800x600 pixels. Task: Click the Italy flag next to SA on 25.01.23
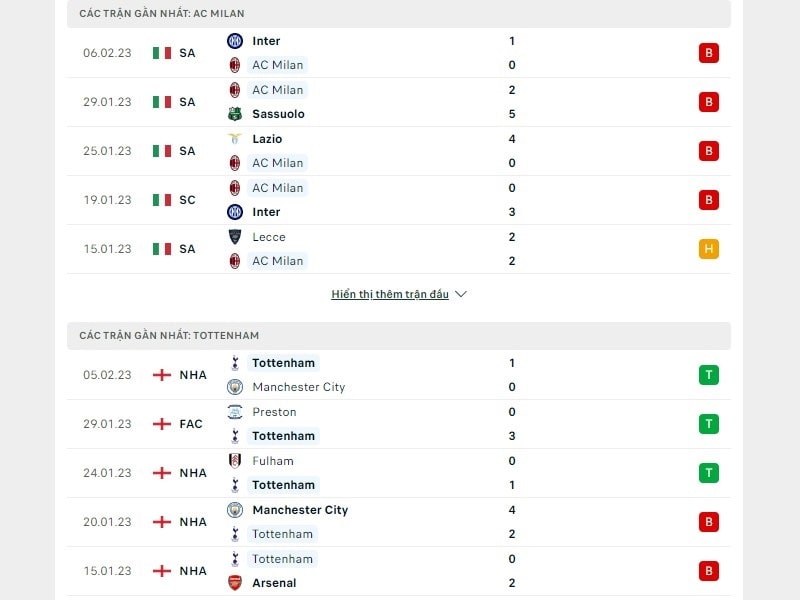(160, 151)
